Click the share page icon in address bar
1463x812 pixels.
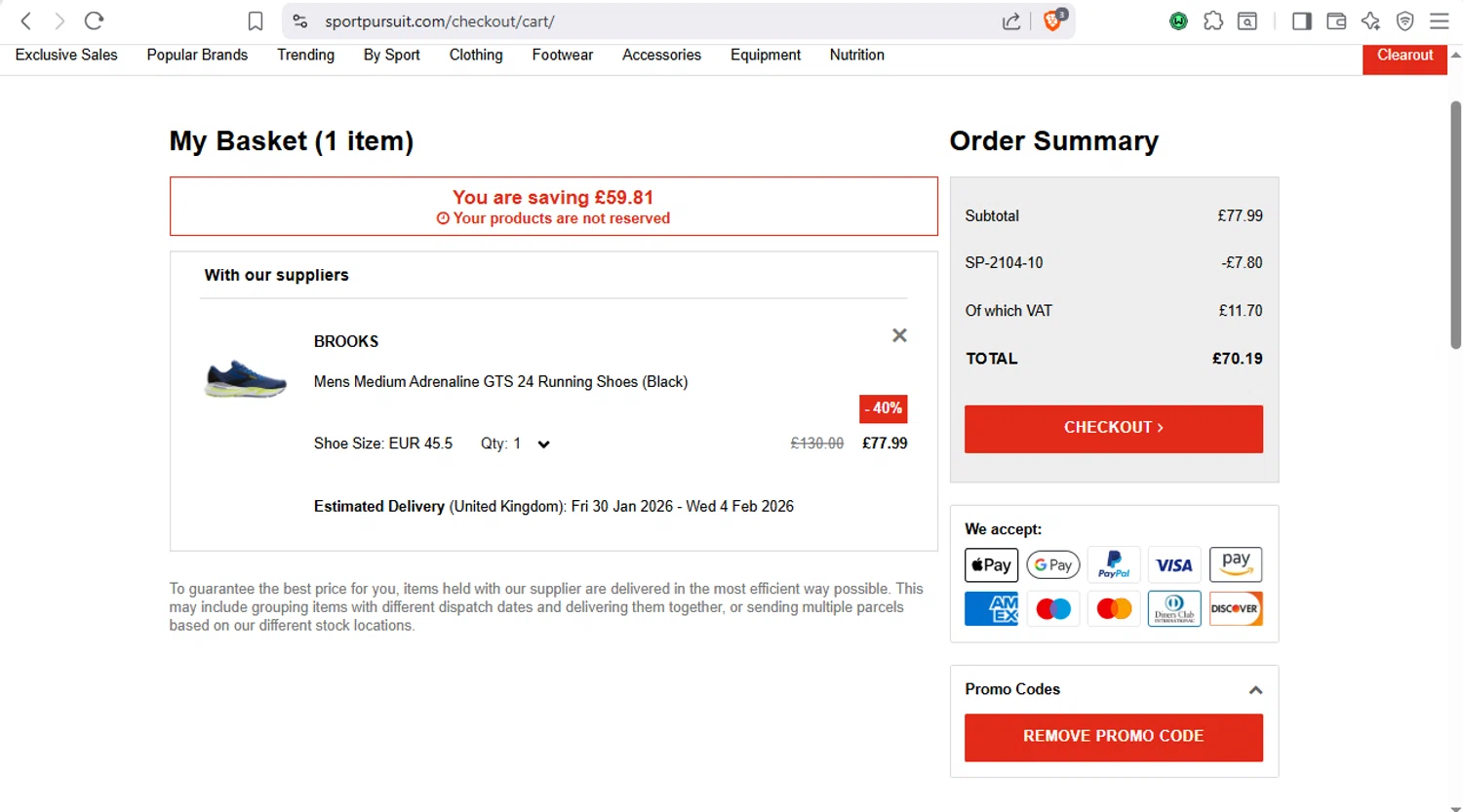1011,20
